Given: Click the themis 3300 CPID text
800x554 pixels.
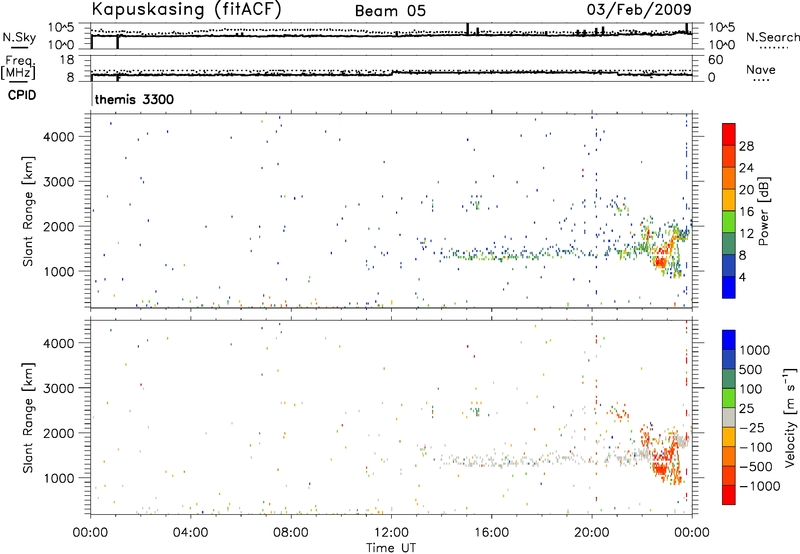Looking at the screenshot, I should (134, 99).
